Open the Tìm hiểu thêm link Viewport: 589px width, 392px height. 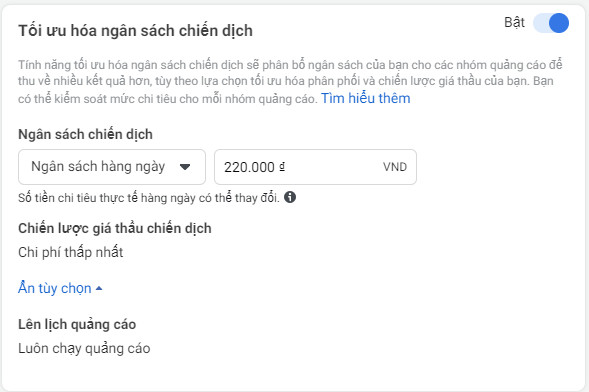365,98
